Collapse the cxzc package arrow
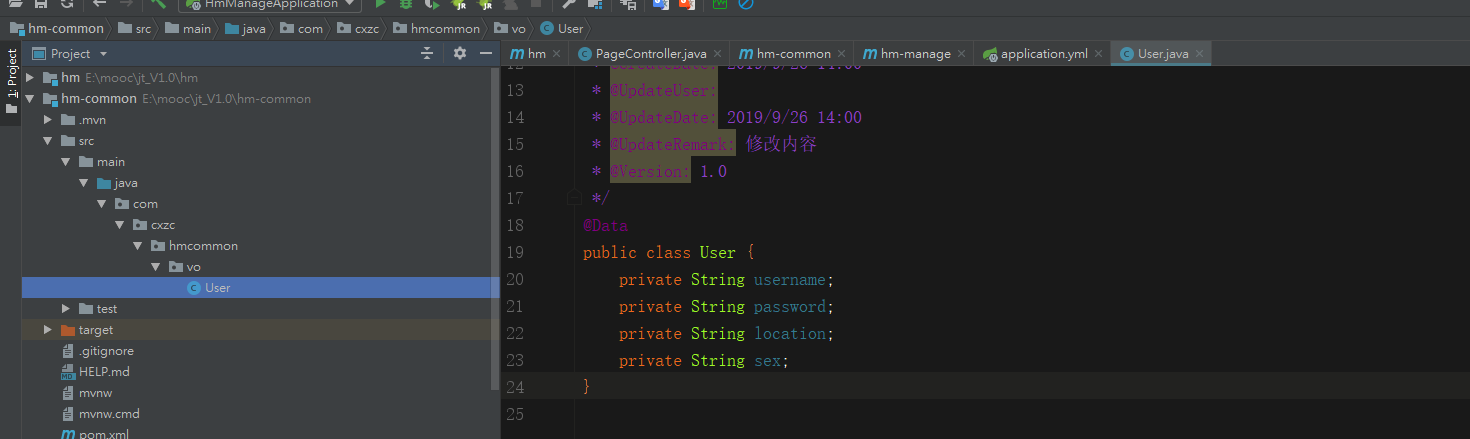 (119, 225)
